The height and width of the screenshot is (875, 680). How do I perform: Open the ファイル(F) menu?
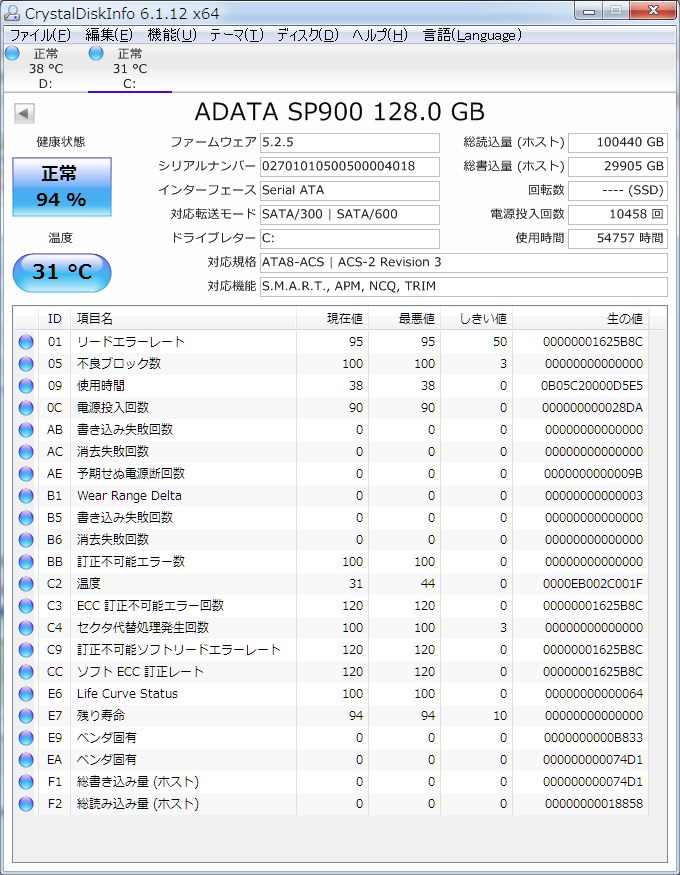tap(40, 35)
